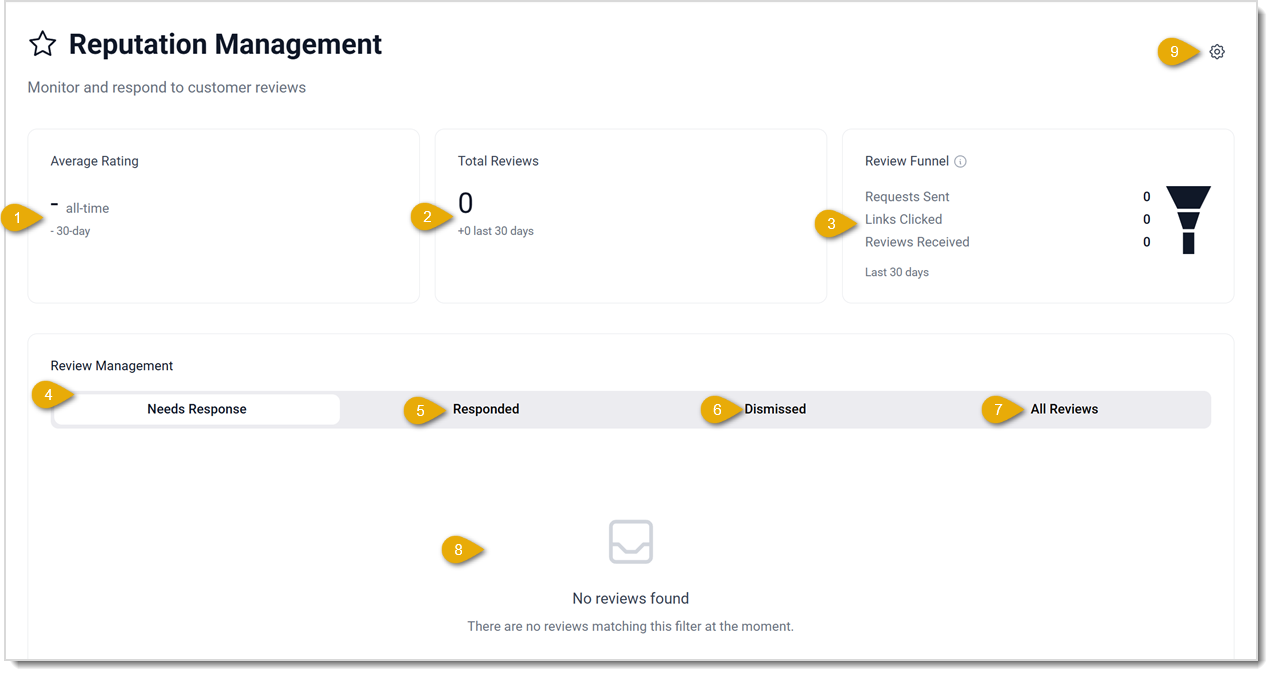Viewport: 1273px width, 676px height.
Task: Click the empty inbox icon
Action: coord(631,541)
